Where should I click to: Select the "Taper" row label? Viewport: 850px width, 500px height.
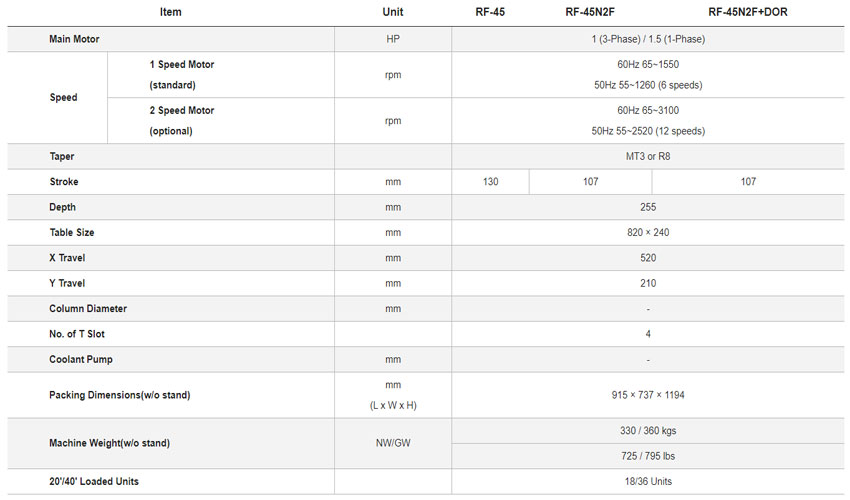(x=62, y=157)
